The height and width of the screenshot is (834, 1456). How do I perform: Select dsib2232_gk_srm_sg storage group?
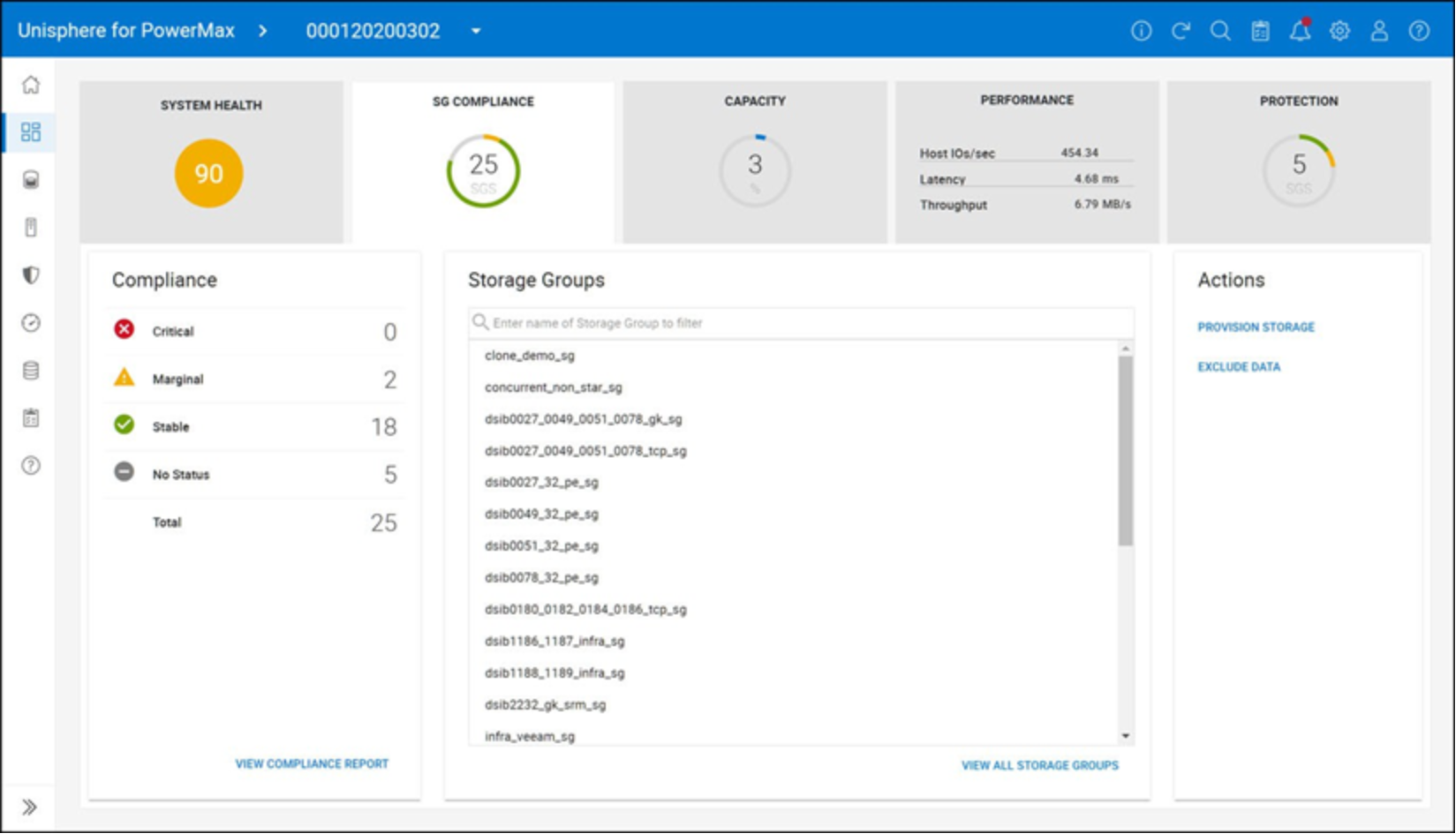coord(545,705)
